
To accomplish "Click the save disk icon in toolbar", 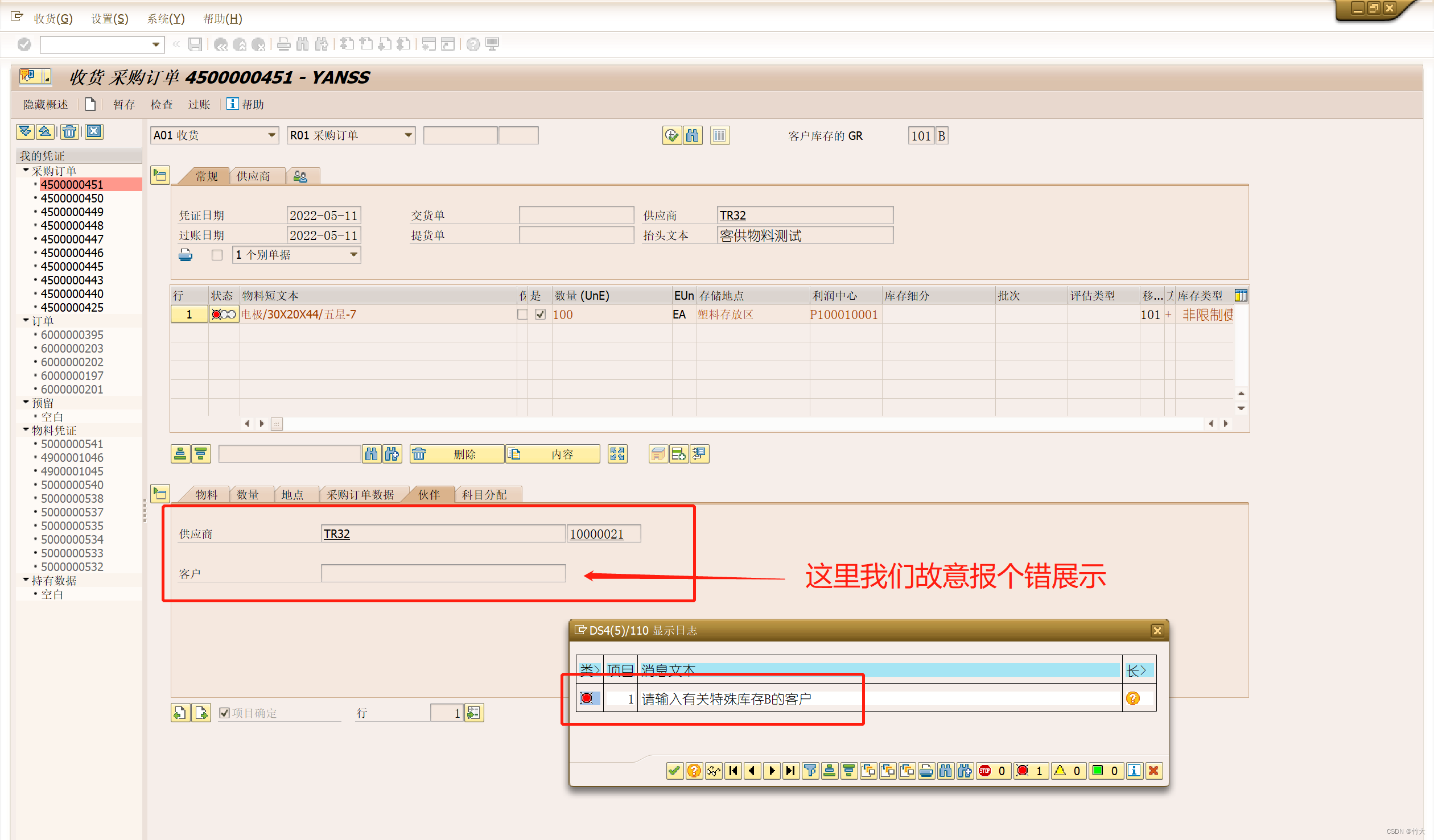I will [195, 44].
